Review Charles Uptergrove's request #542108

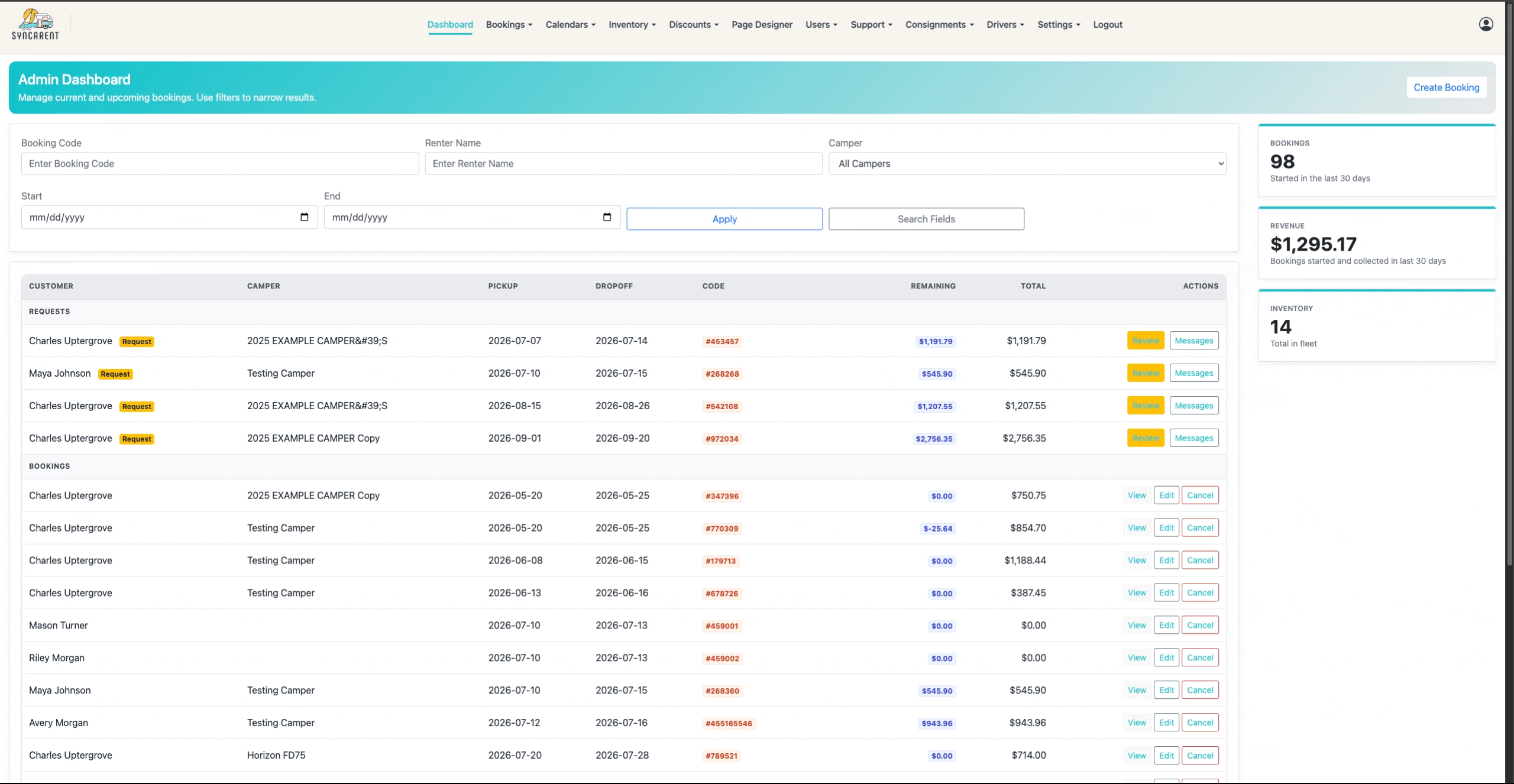tap(1146, 406)
